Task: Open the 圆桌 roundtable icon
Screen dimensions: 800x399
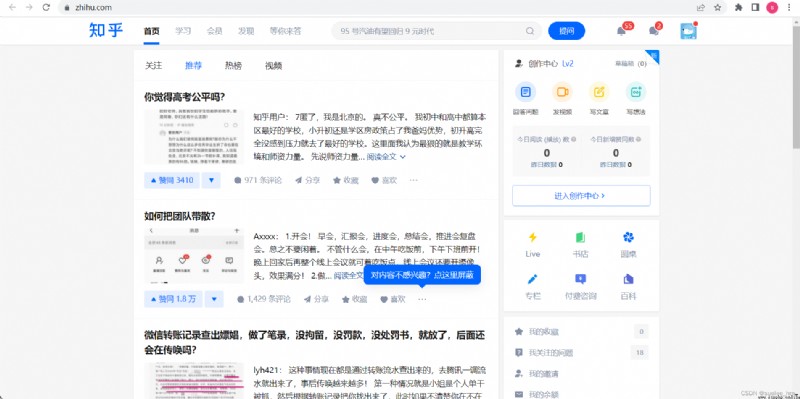Action: click(x=628, y=237)
